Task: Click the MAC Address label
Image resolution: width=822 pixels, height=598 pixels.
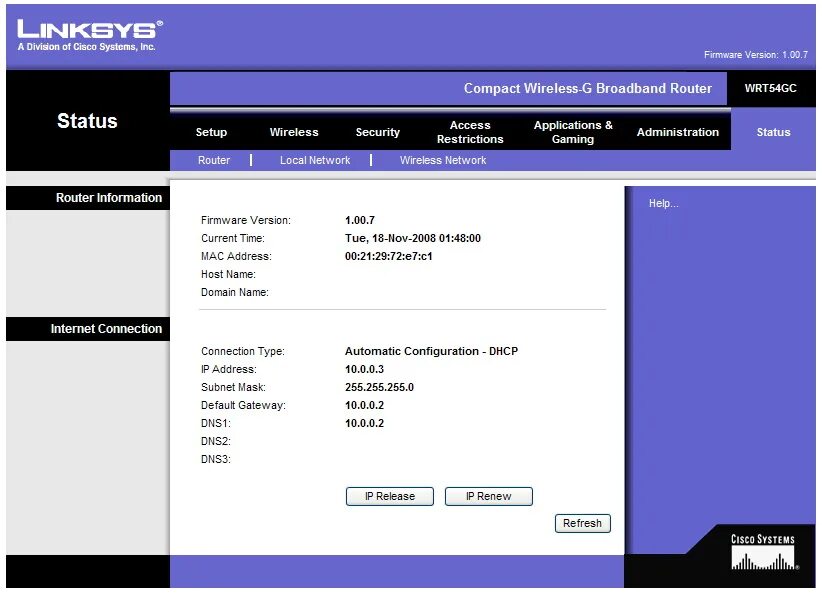Action: point(236,256)
